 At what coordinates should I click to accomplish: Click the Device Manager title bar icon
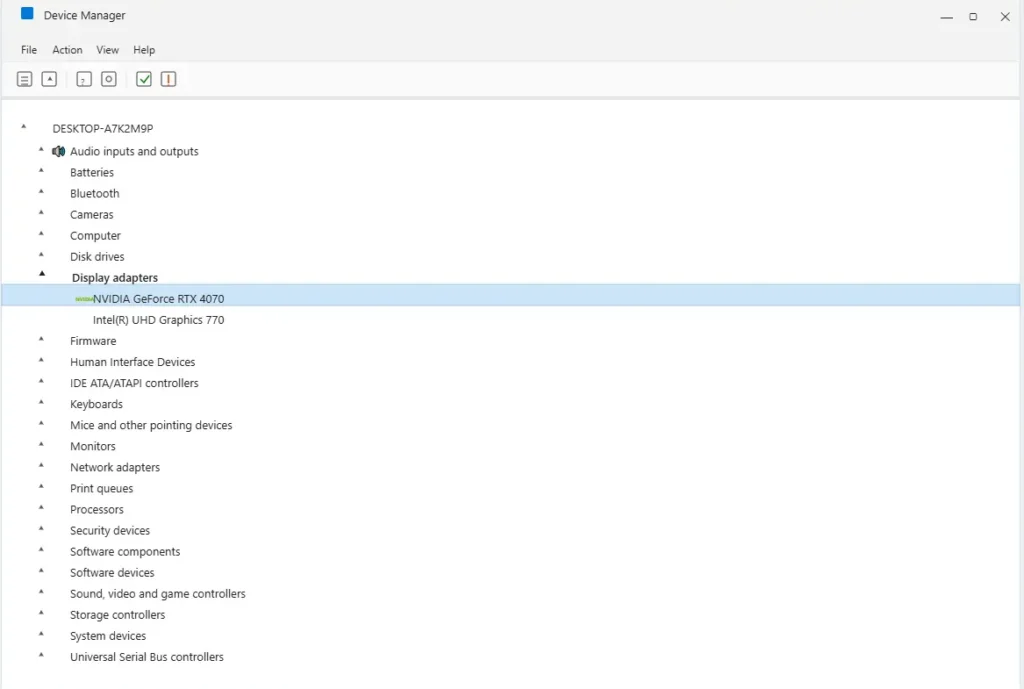[x=26, y=15]
